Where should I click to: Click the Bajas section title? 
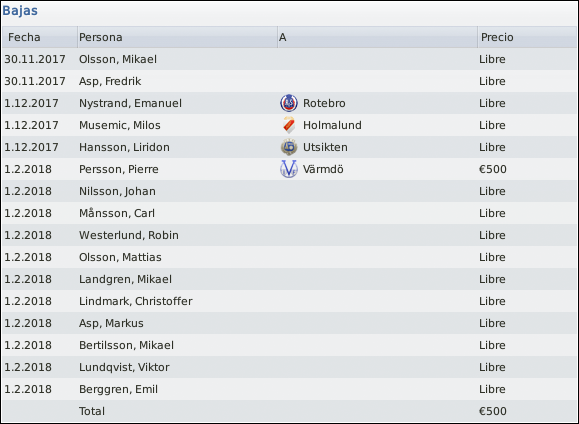[x=20, y=10]
